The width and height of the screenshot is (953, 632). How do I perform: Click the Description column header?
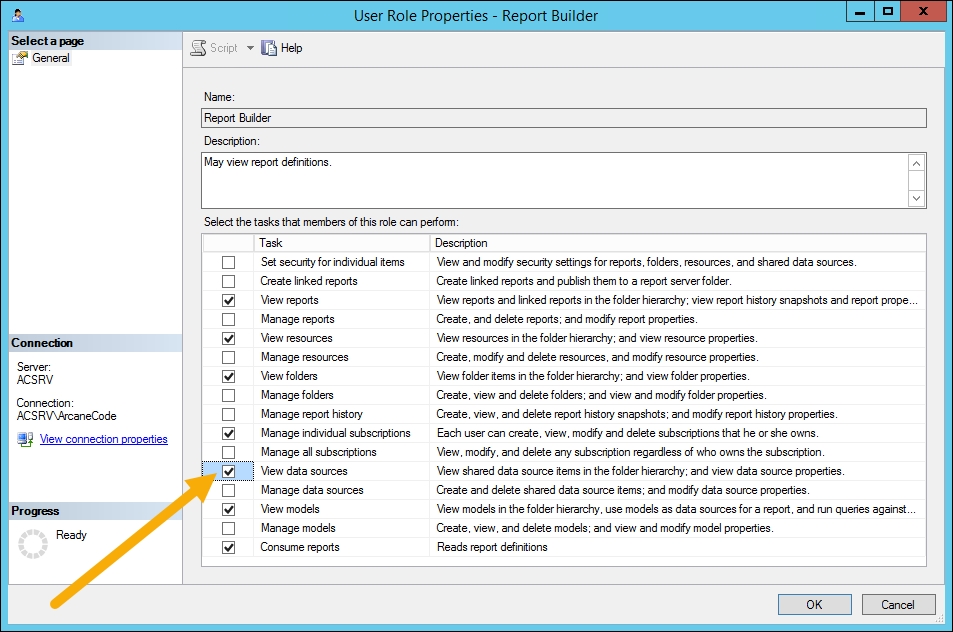[x=678, y=243]
